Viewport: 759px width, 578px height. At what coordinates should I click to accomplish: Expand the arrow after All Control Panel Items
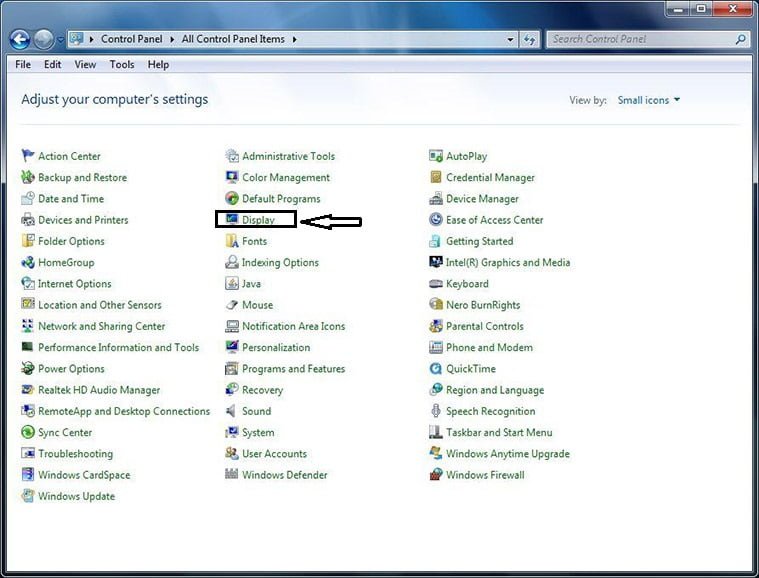tap(294, 39)
